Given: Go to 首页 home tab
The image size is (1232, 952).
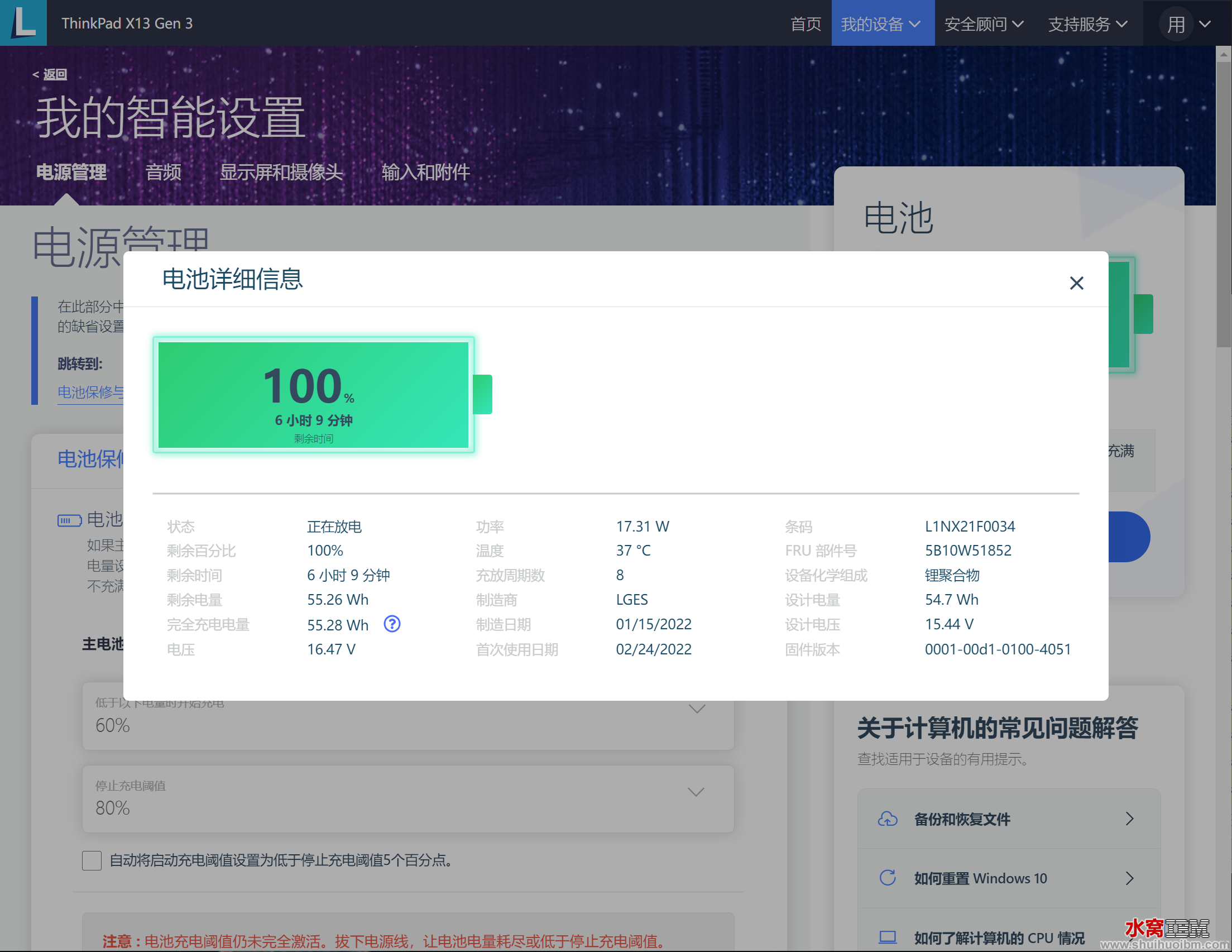Looking at the screenshot, I should click(805, 24).
